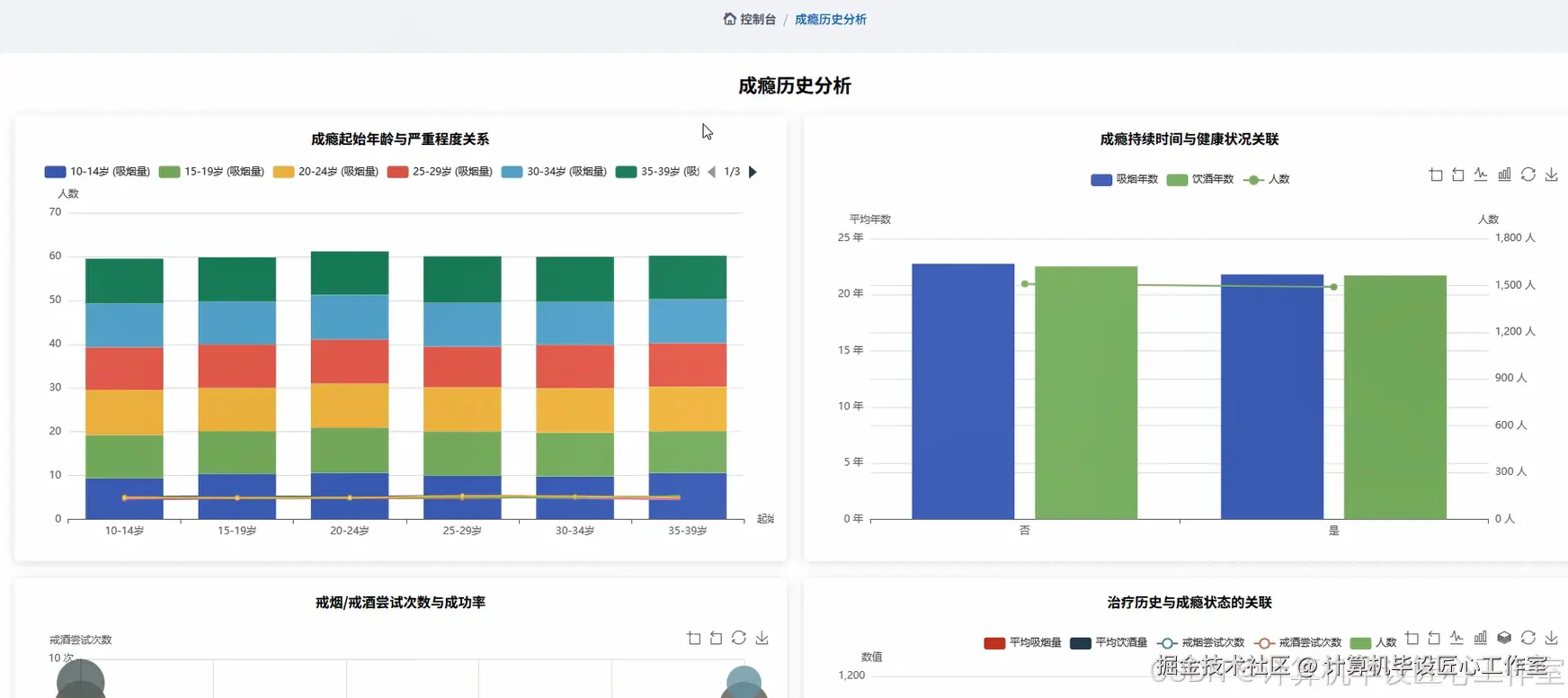Toggle 平均饮酒量 legend in treatment chart
The image size is (1568, 698).
point(1109,642)
